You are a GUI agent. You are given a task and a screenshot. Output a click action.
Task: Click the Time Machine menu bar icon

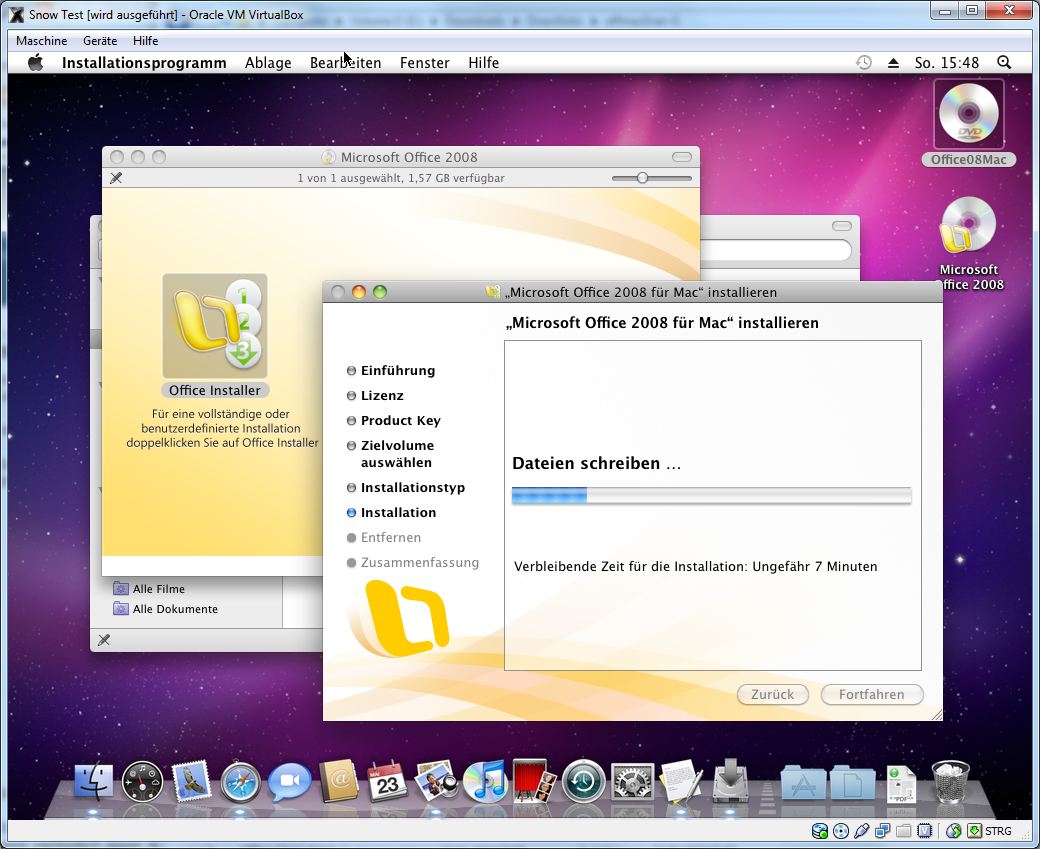tap(863, 62)
